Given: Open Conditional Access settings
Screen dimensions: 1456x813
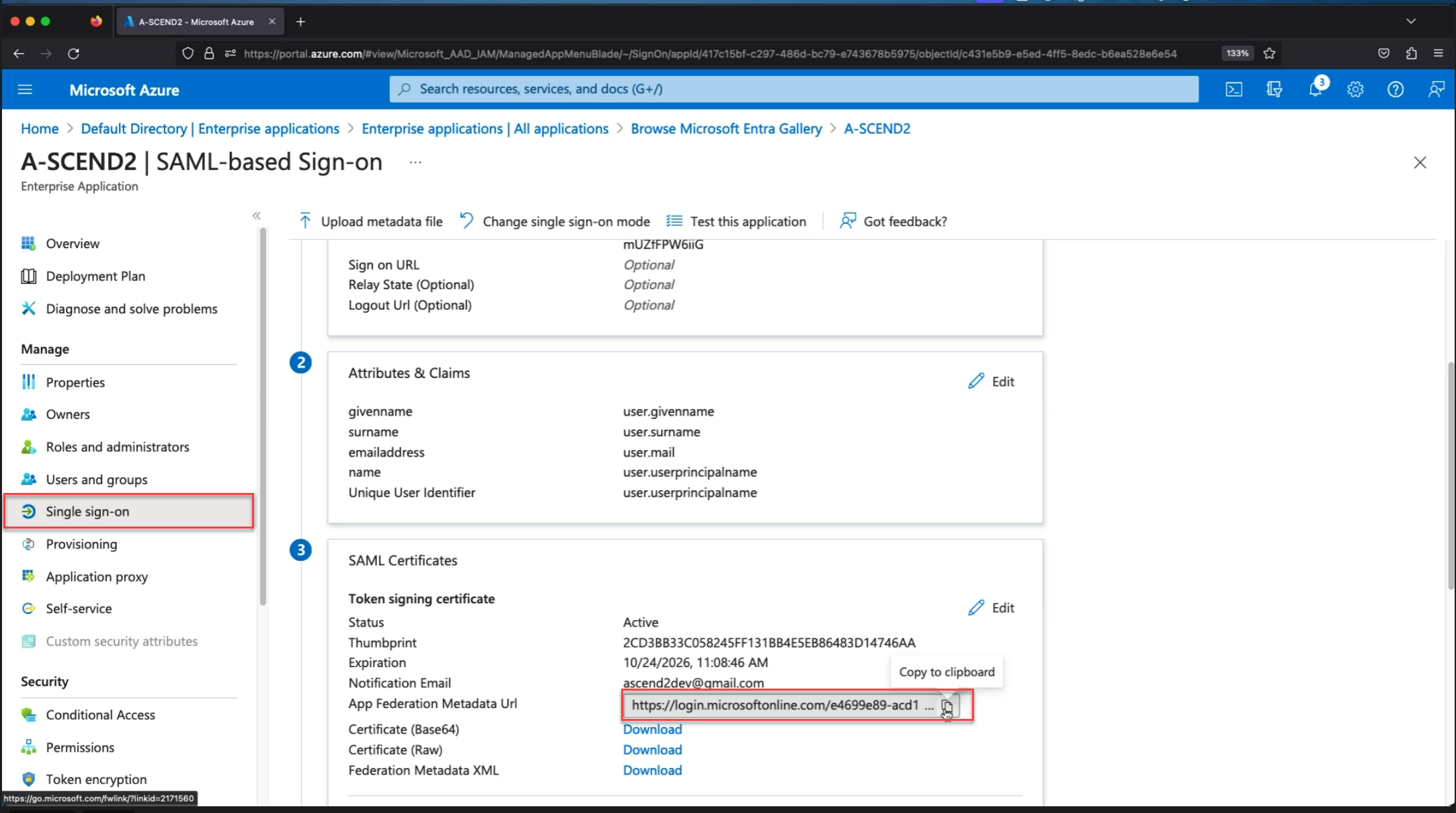Looking at the screenshot, I should pyautogui.click(x=100, y=714).
